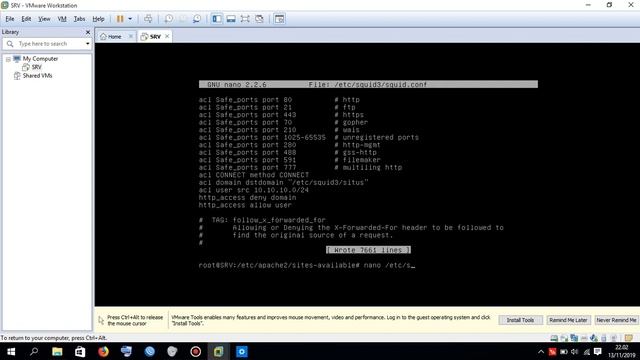Launch Firefox from the taskbar

pyautogui.click(x=103, y=351)
